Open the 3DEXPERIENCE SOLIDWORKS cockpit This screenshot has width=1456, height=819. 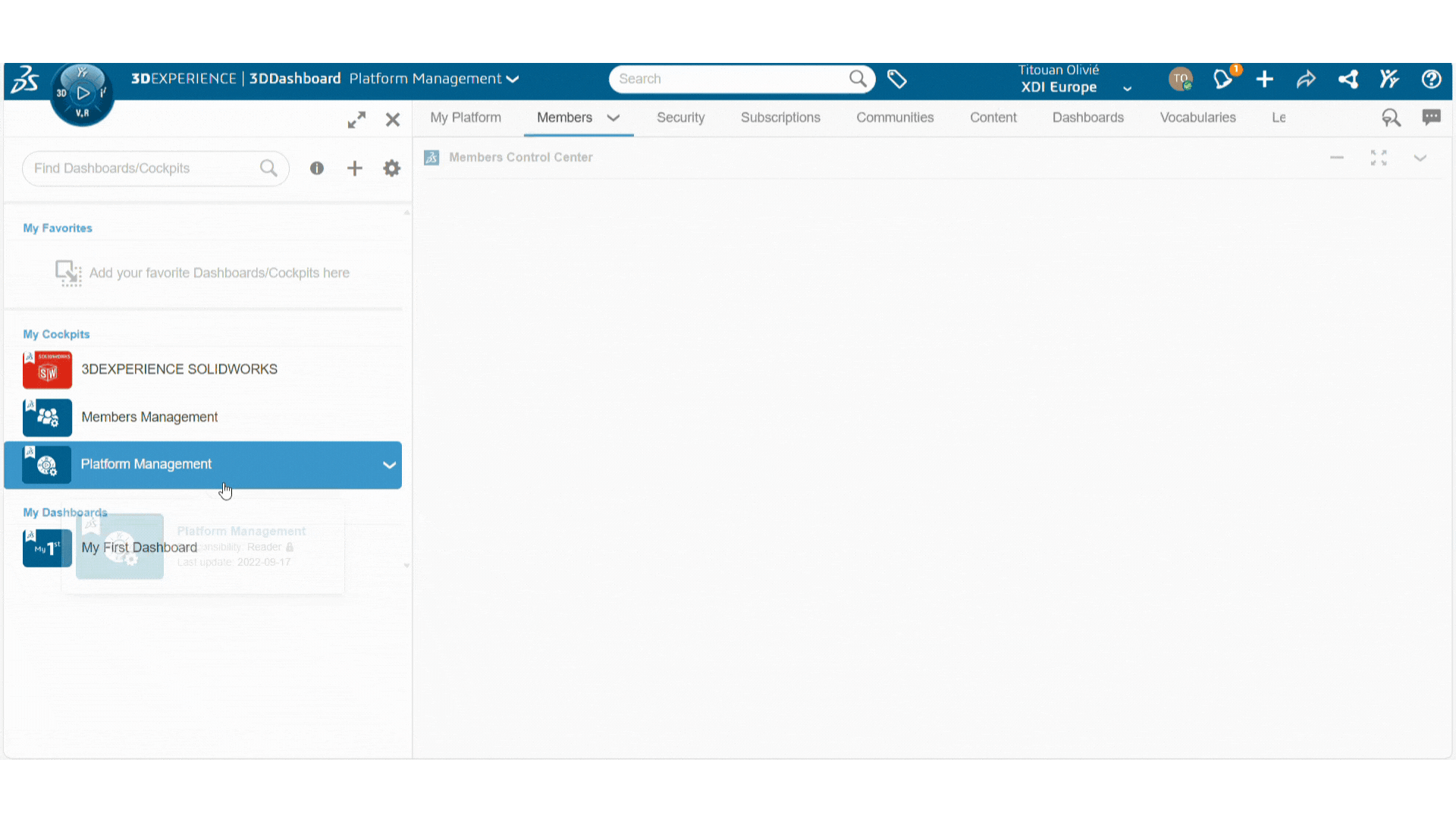[x=179, y=369]
